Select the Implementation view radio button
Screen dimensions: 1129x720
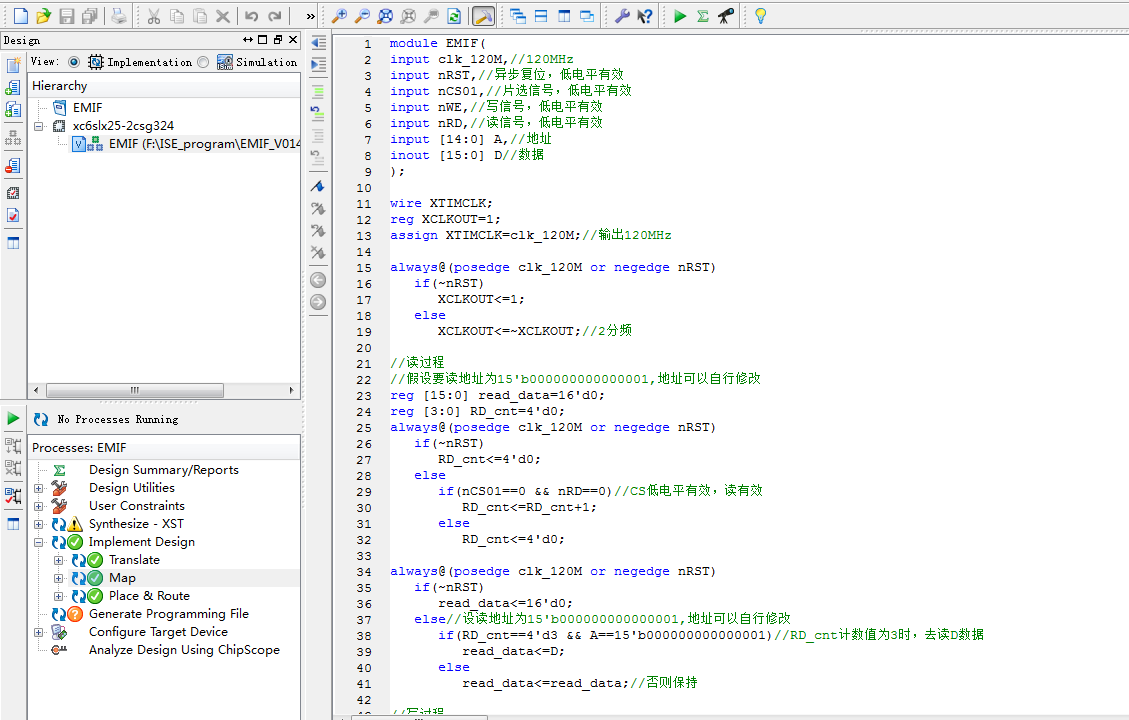pyautogui.click(x=74, y=62)
